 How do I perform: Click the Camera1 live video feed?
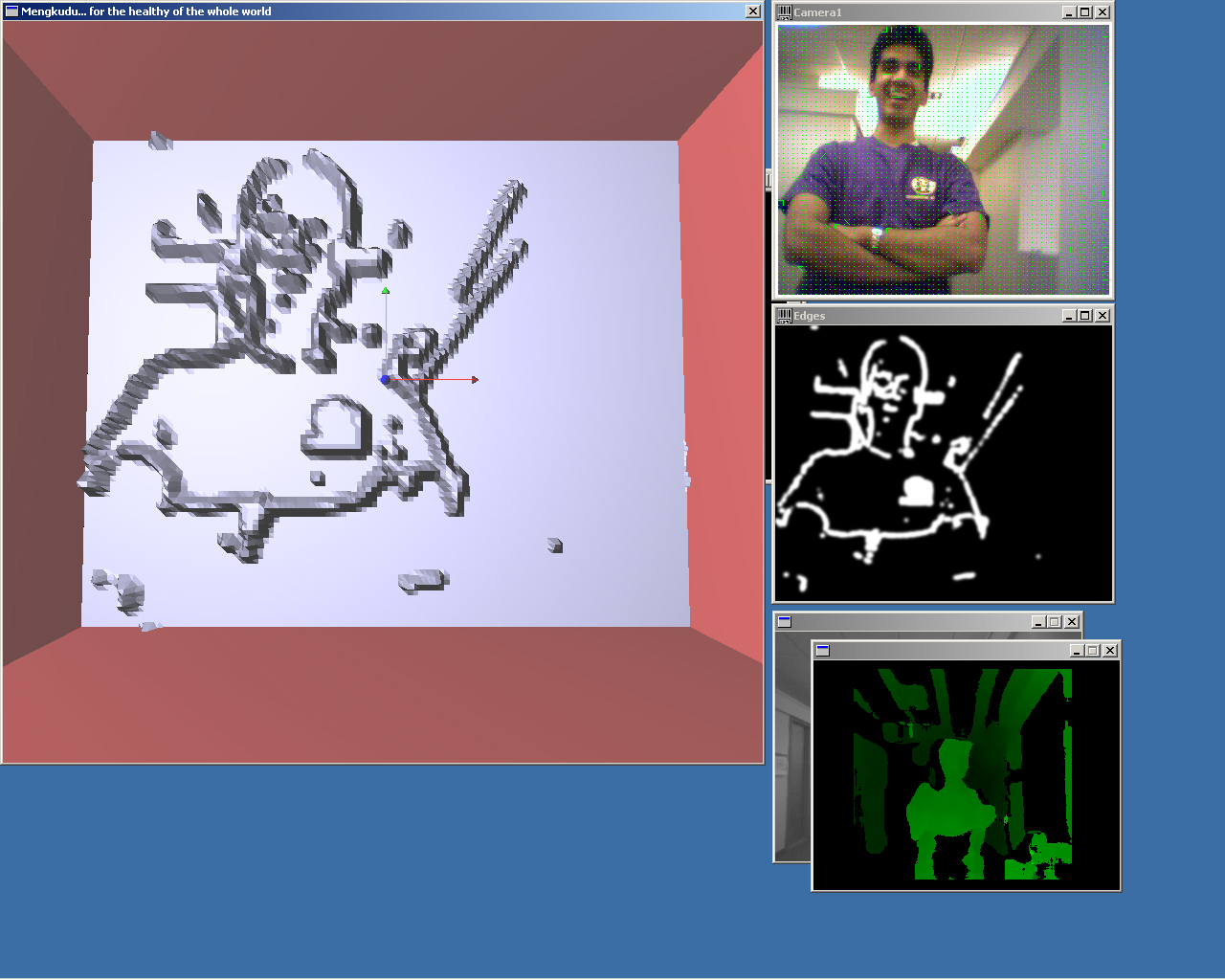[x=943, y=160]
